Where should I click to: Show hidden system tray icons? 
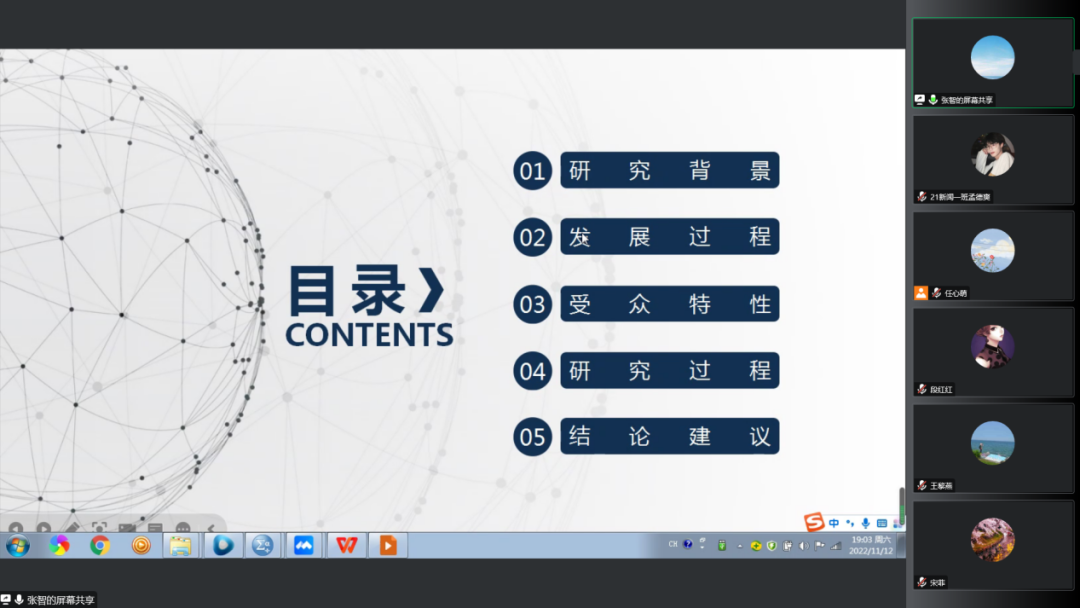tap(740, 545)
